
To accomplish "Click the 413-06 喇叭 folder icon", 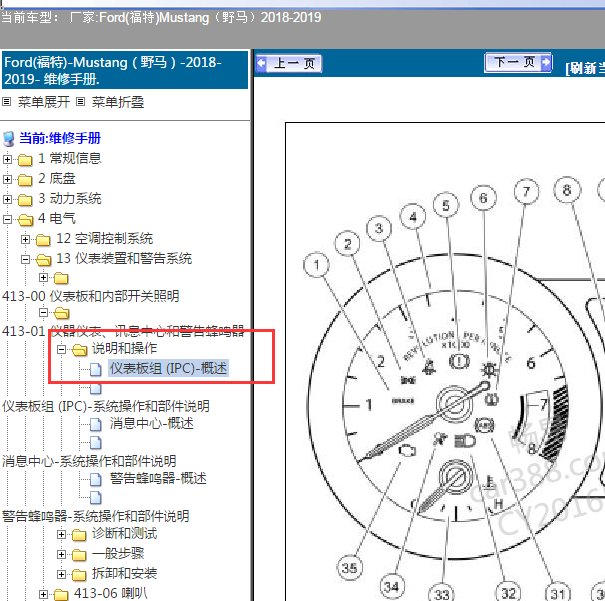I will tap(61, 595).
